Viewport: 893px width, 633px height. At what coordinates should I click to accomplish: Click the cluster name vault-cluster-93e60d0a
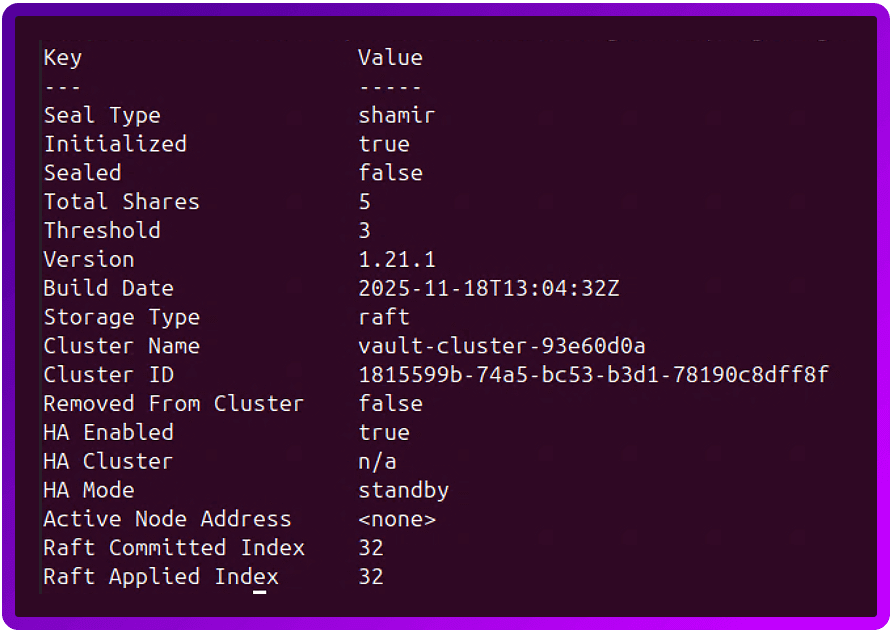(x=502, y=347)
